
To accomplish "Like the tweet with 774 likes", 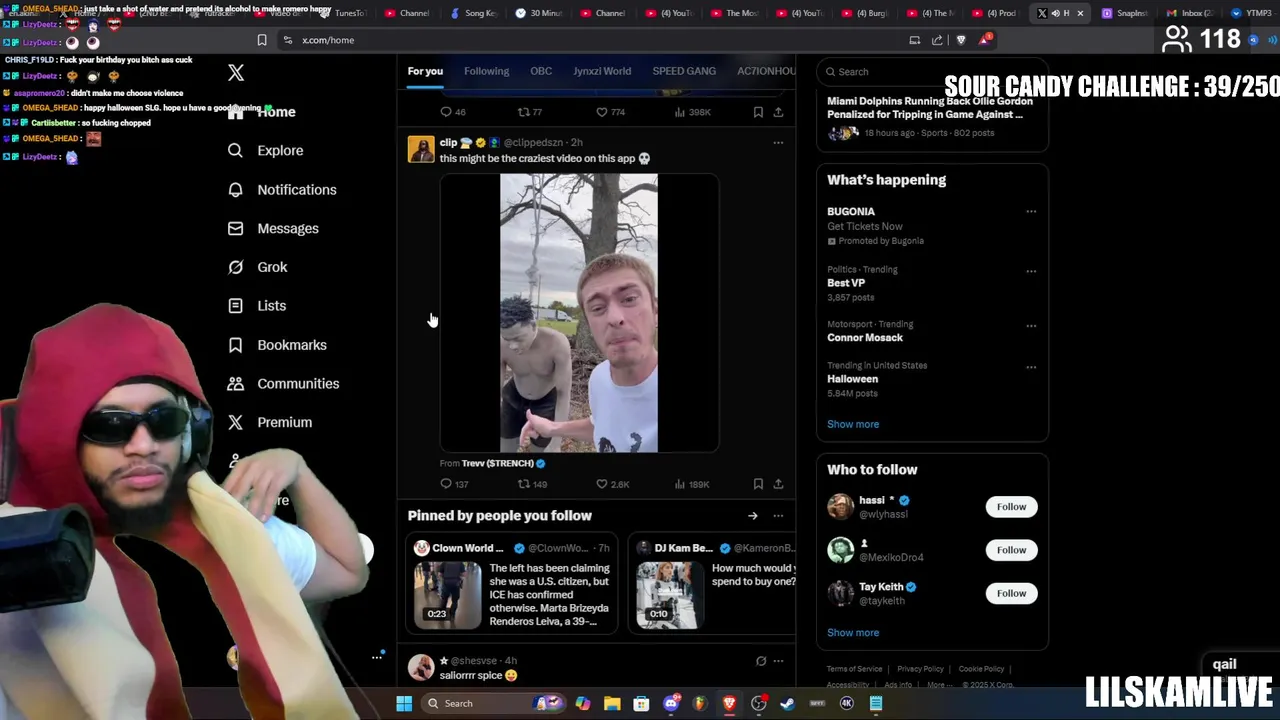I will tap(610, 112).
